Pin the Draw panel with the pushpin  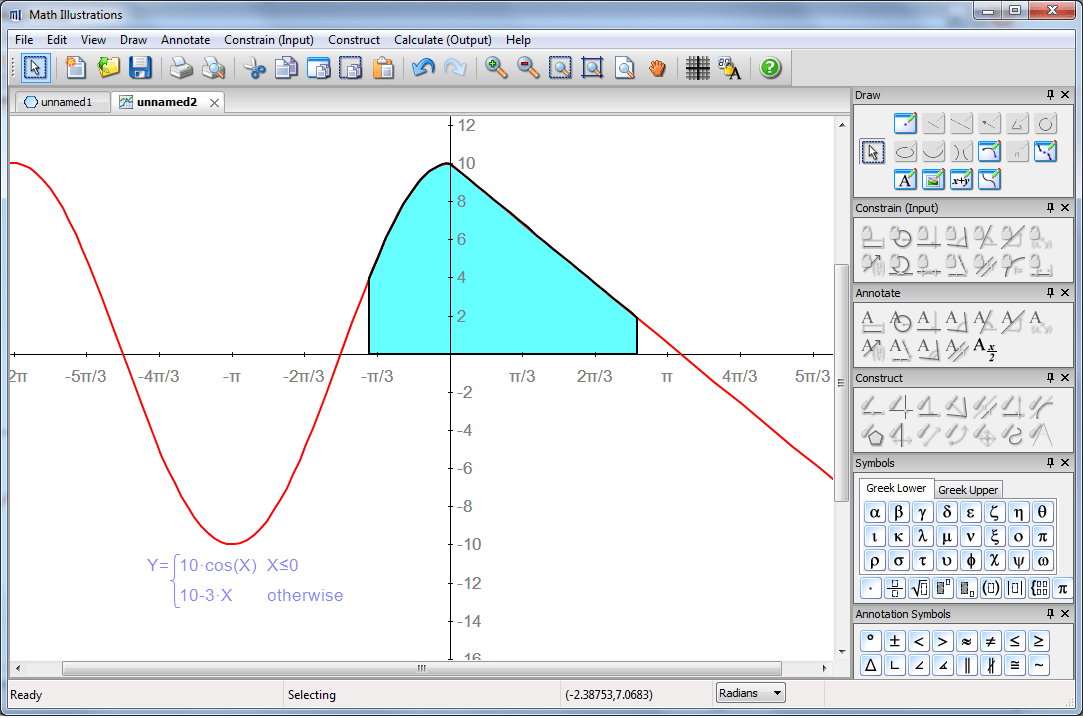tap(1050, 95)
